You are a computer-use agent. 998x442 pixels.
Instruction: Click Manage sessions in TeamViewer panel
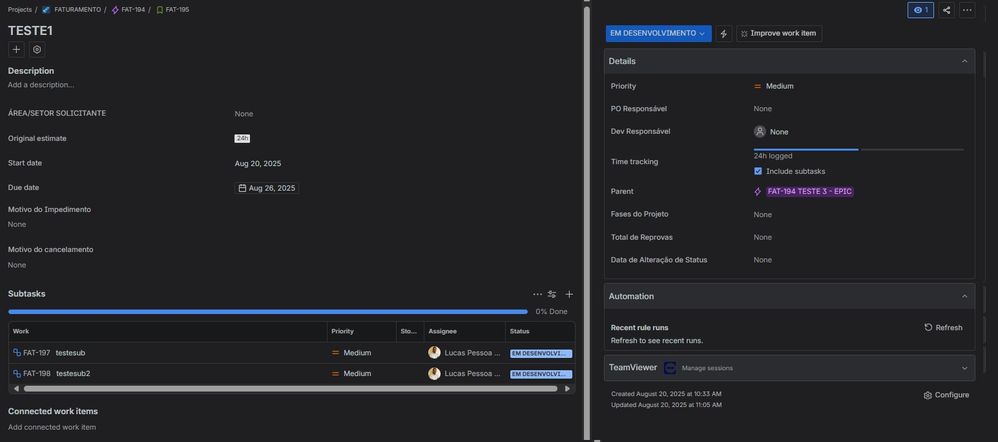707,368
